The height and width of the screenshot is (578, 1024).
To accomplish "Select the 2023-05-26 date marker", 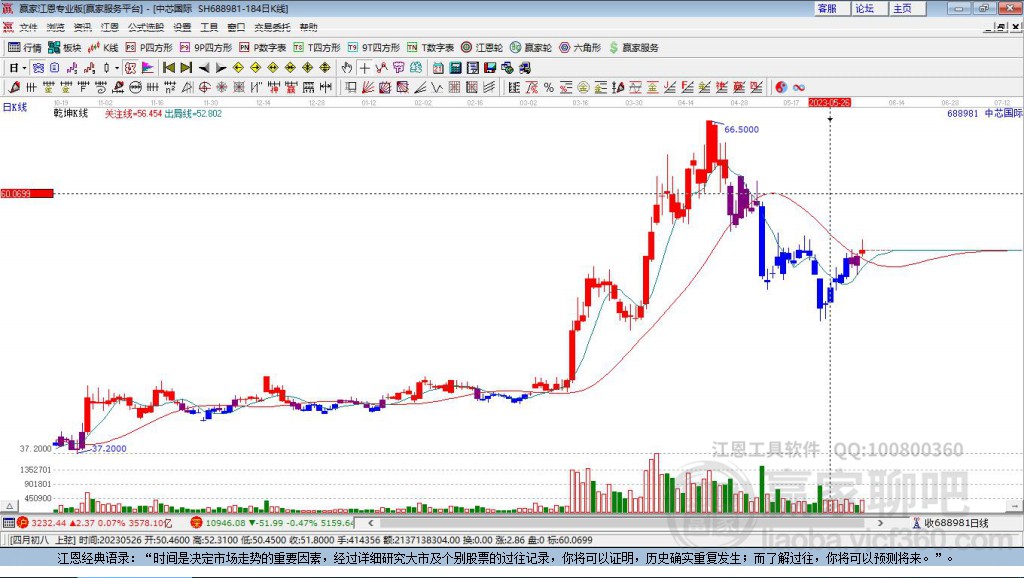I will [829, 103].
